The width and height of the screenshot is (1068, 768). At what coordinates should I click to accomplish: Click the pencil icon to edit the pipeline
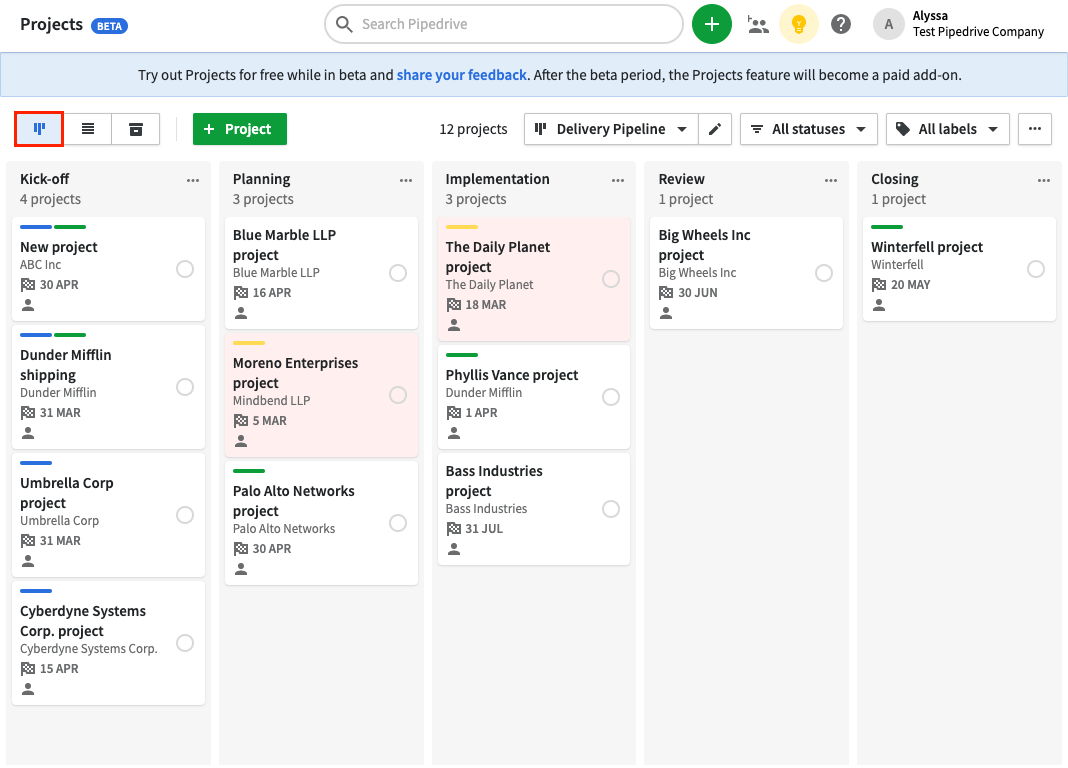(x=716, y=129)
